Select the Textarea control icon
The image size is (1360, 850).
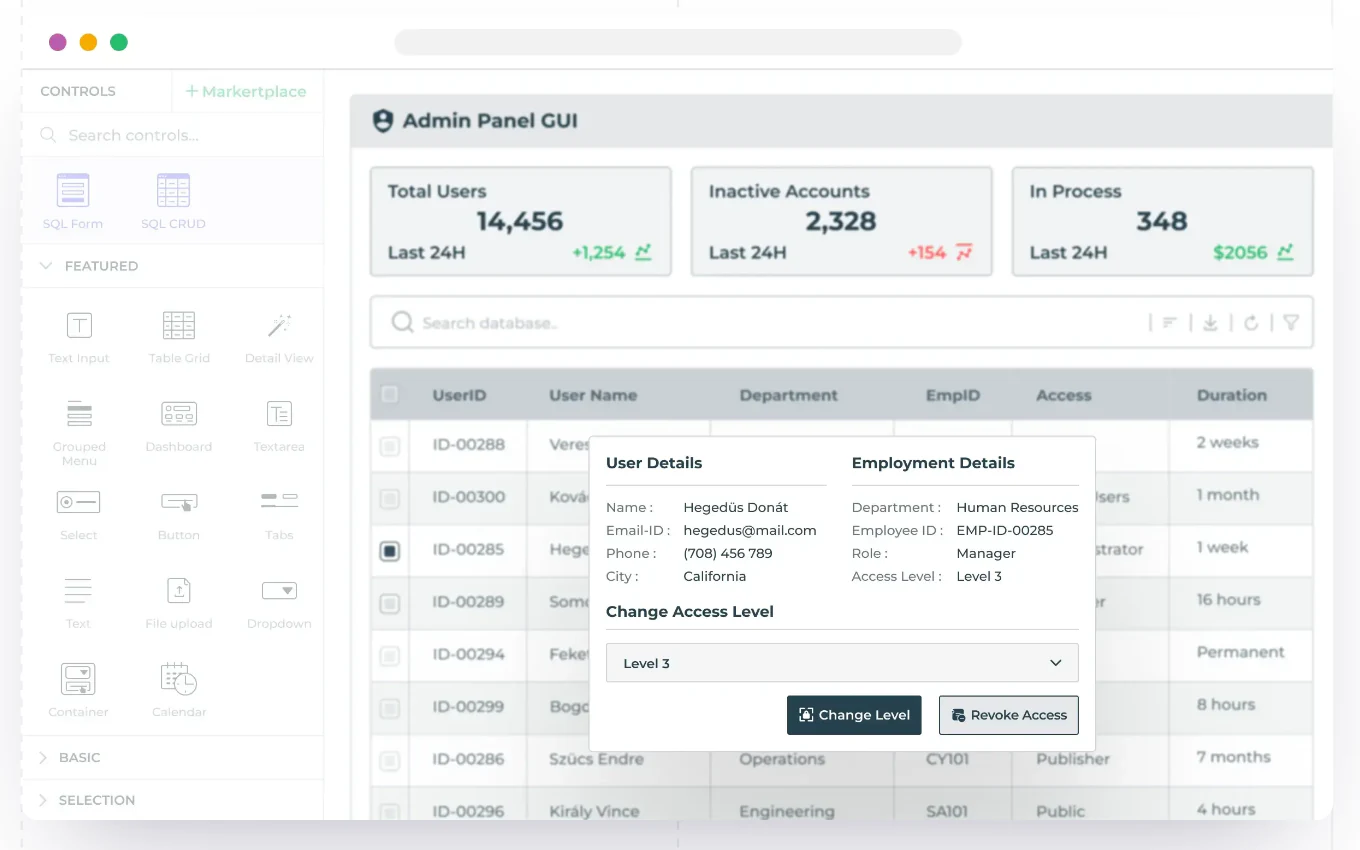point(279,413)
